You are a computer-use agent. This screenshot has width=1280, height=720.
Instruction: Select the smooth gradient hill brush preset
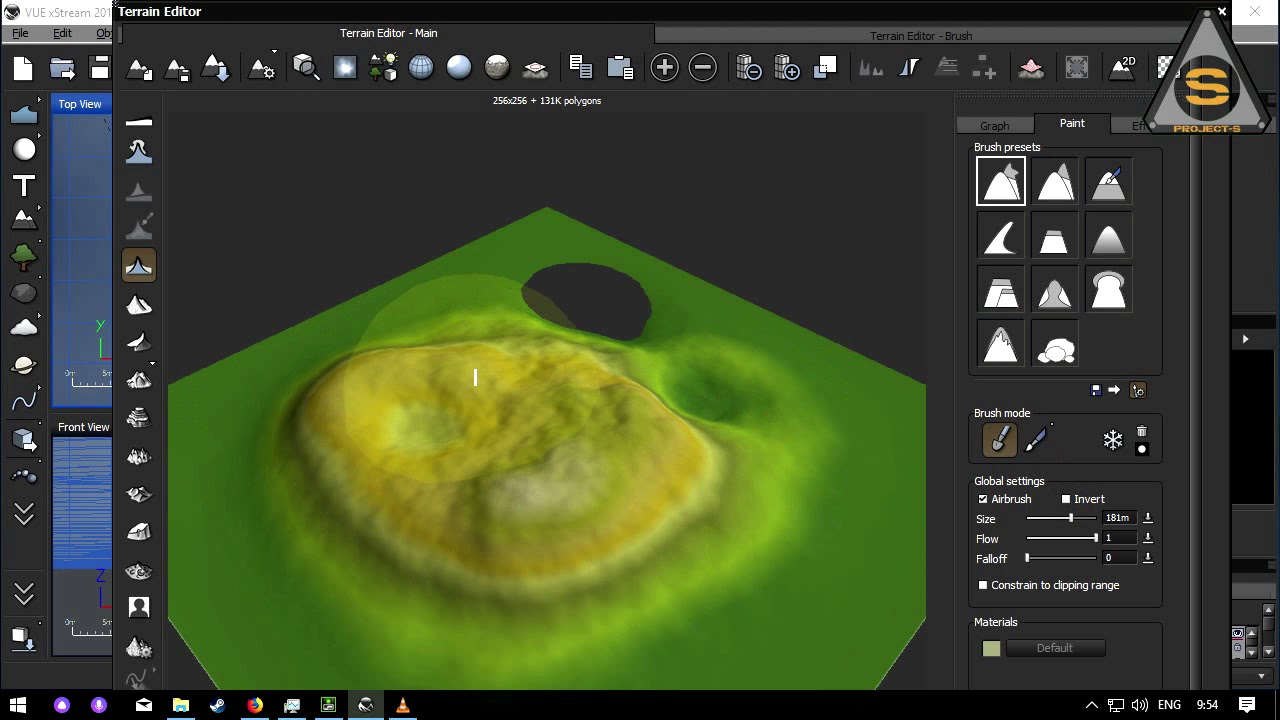tap(1109, 237)
